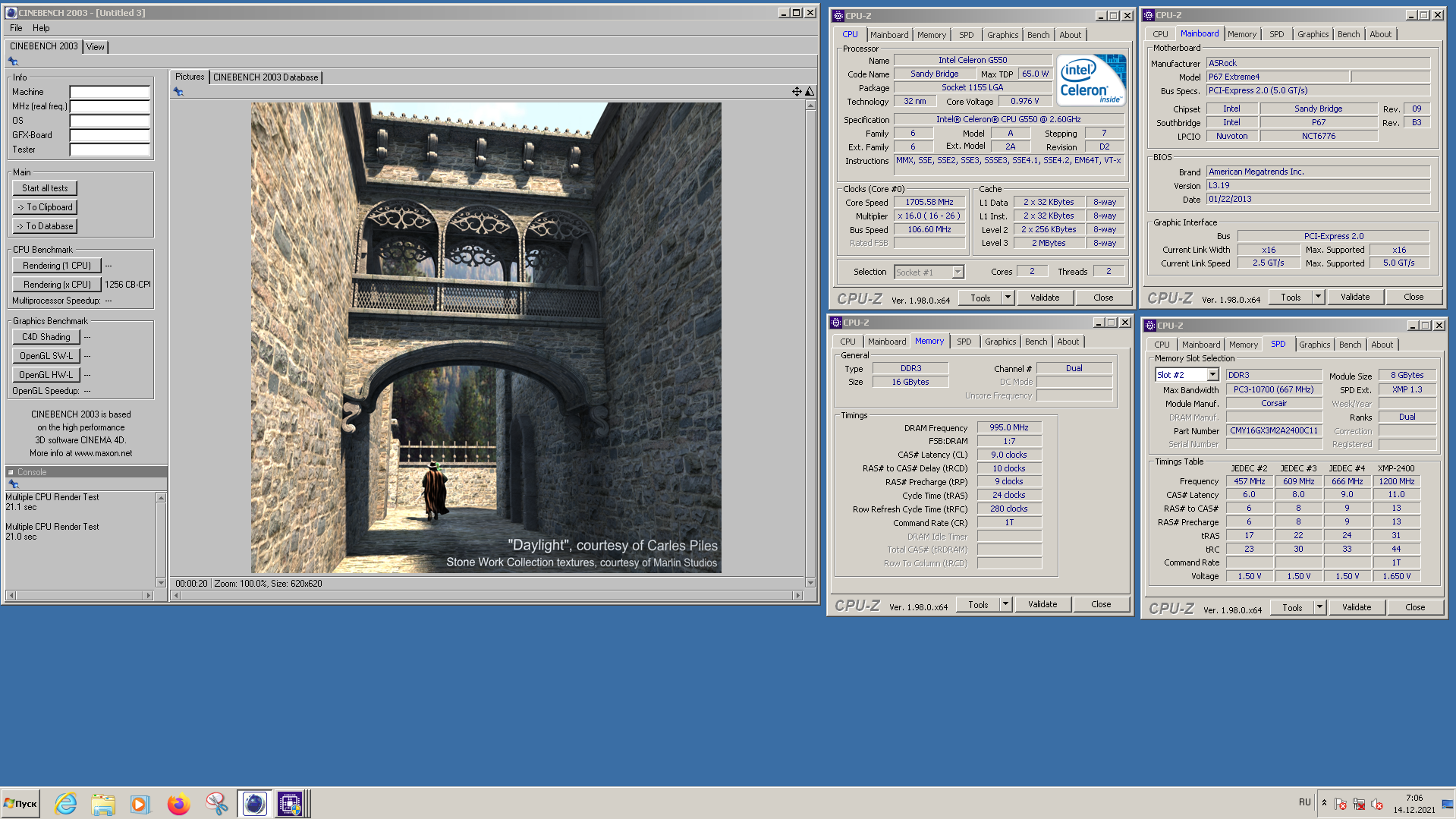
Task: Open the File menu in CINEBENCH
Action: point(16,28)
